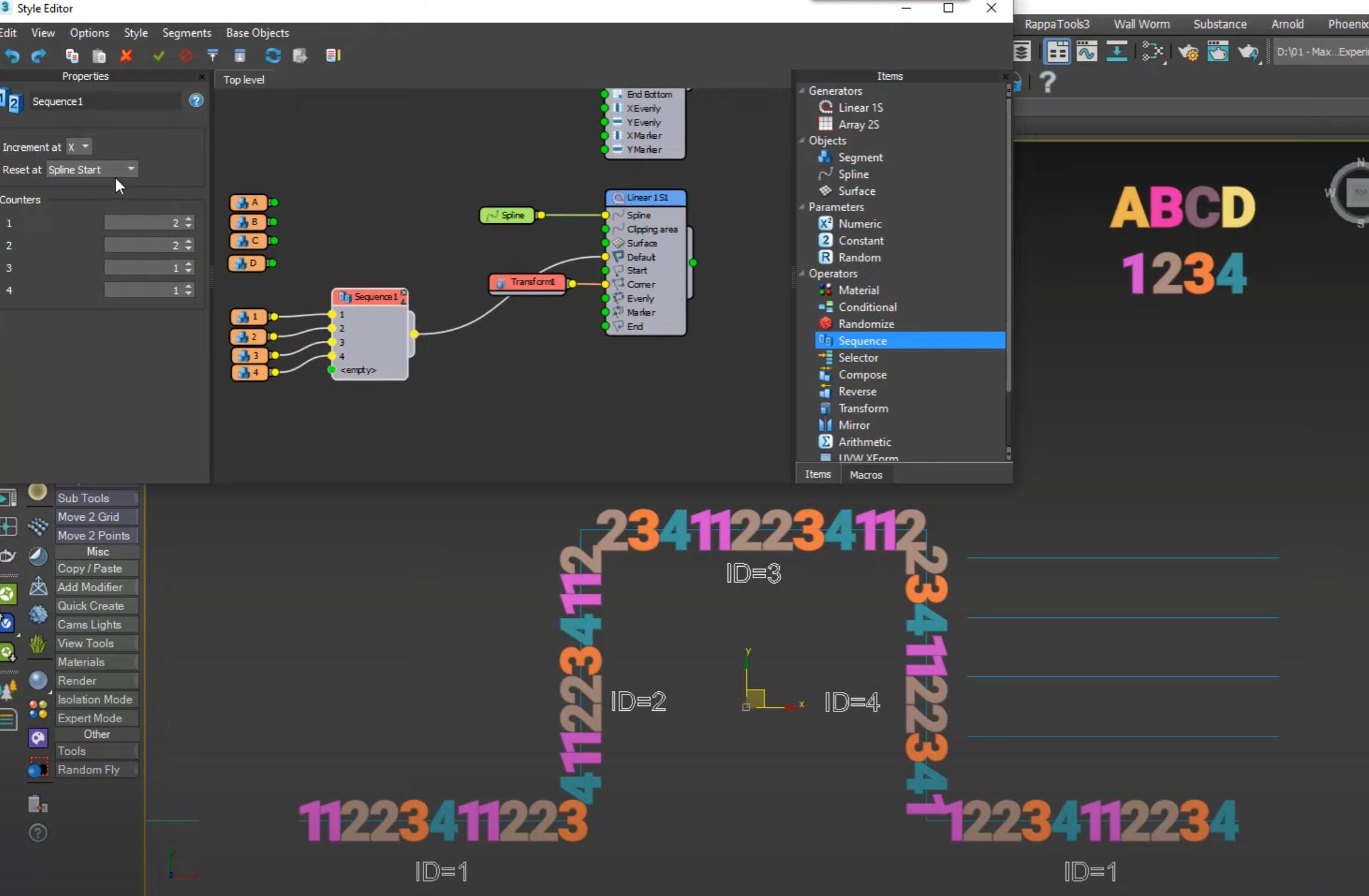
Task: Click the Sequence1 name field
Action: (105, 101)
